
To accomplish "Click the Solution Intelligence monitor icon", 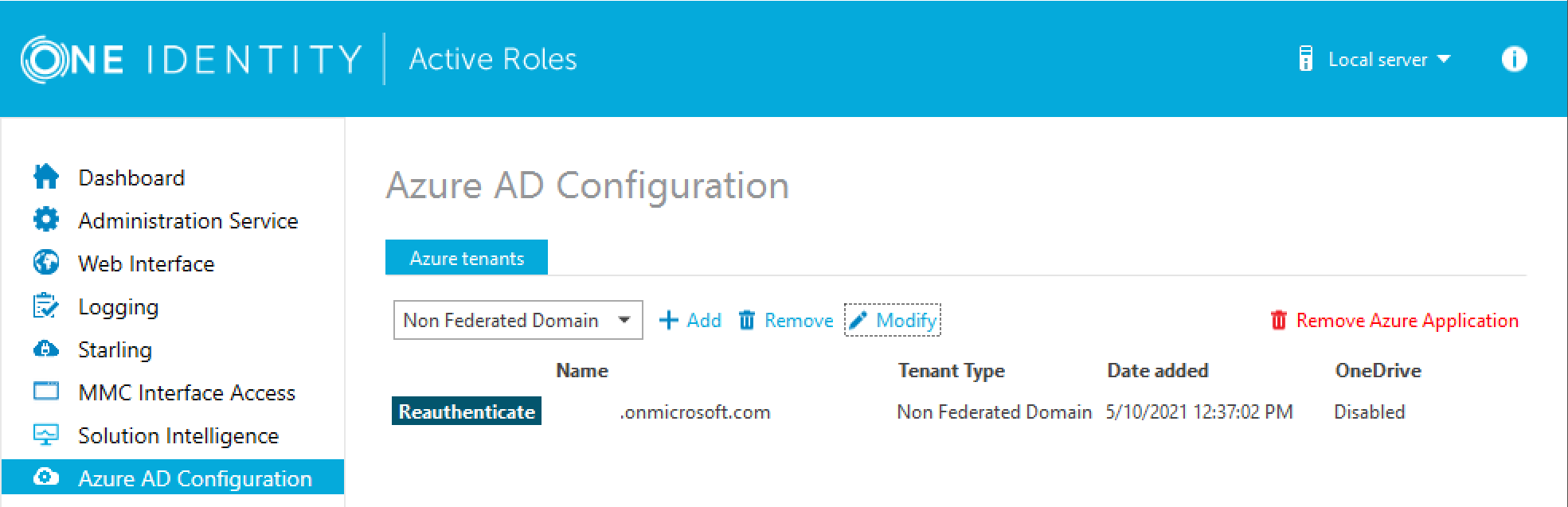I will click(46, 435).
